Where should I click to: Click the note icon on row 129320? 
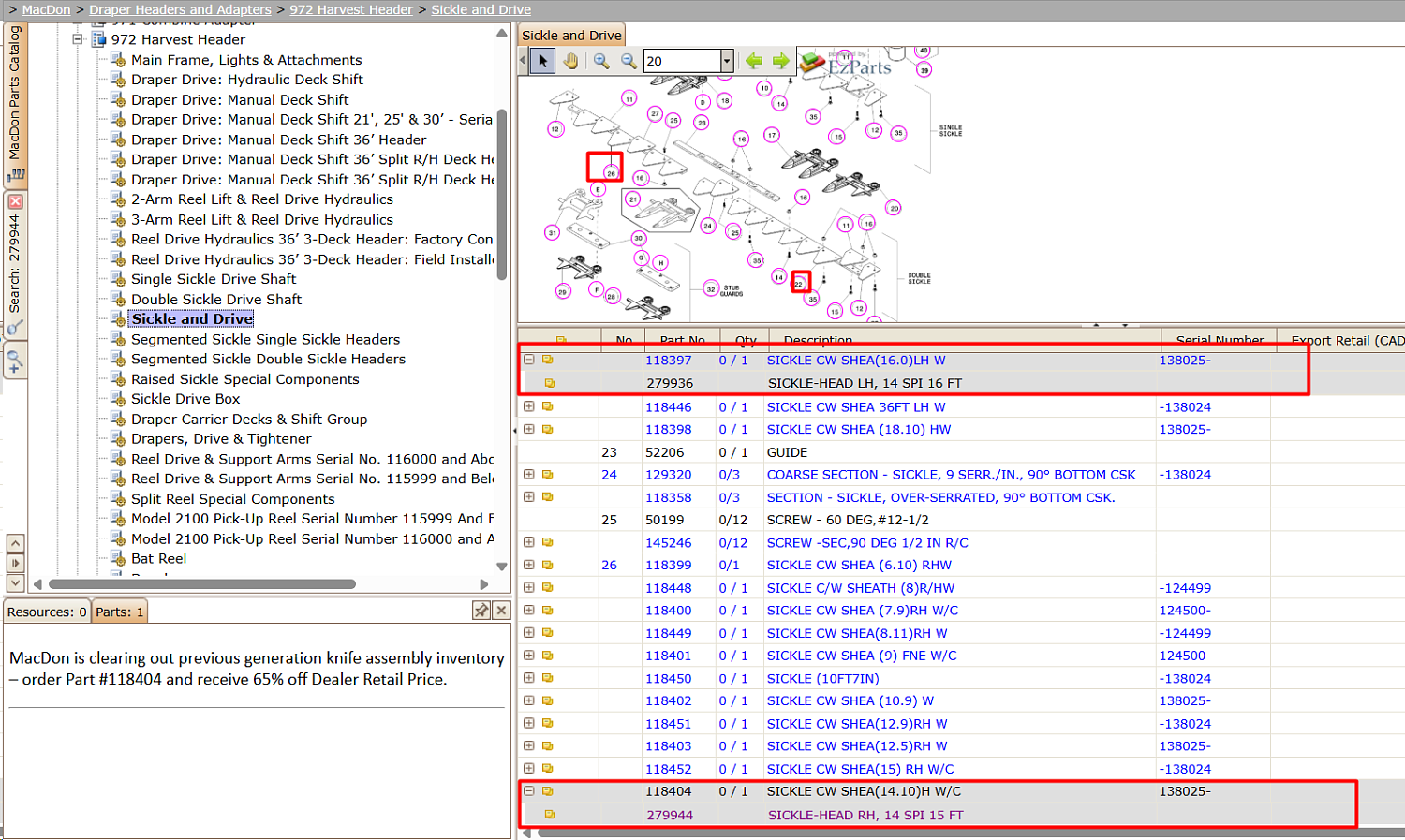click(547, 475)
